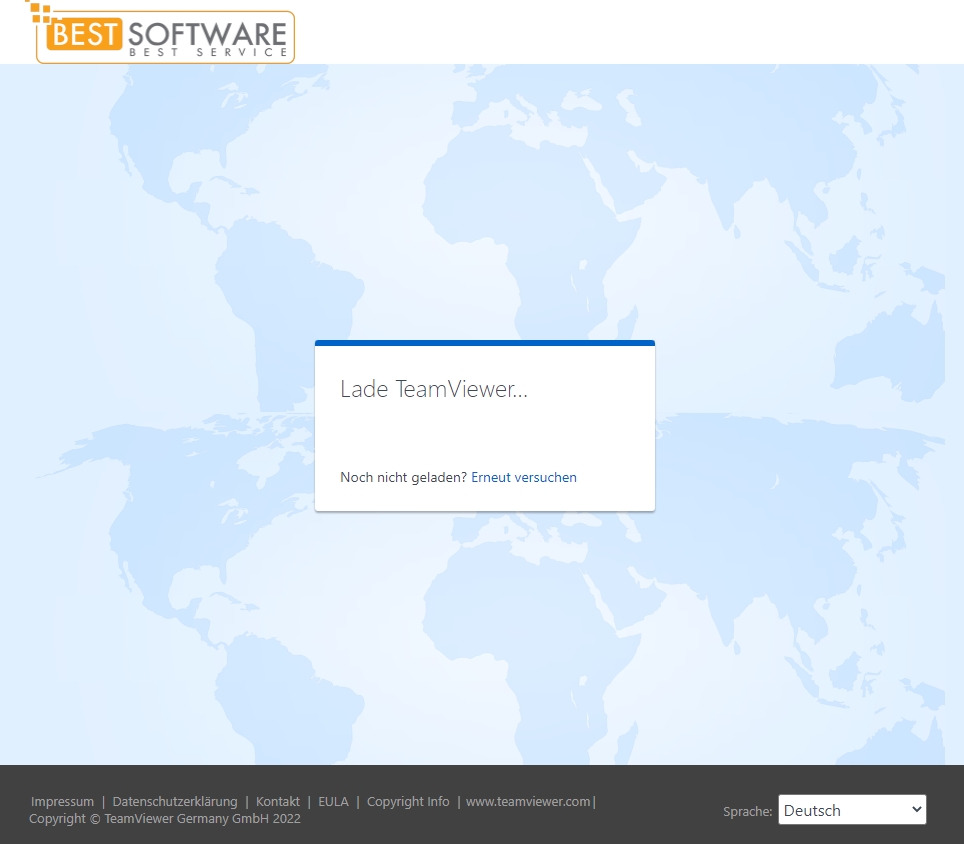Click the Erneut versuchen retry link
Viewport: 964px width, 844px height.
click(x=523, y=477)
